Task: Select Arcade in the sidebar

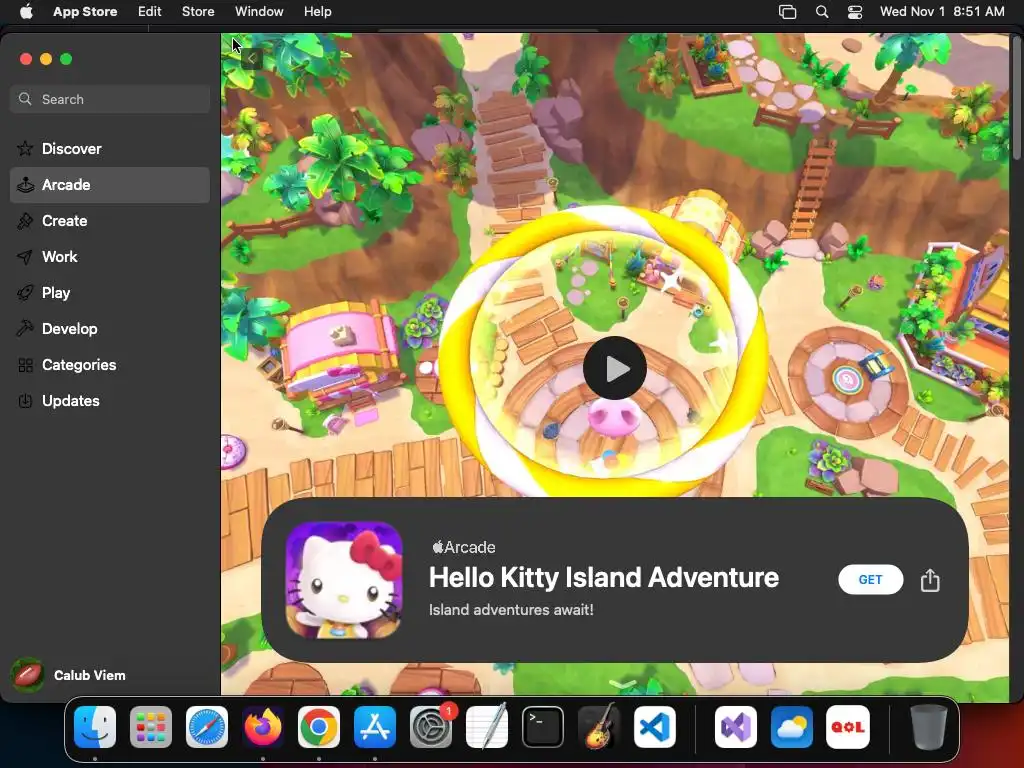Action: 110,185
